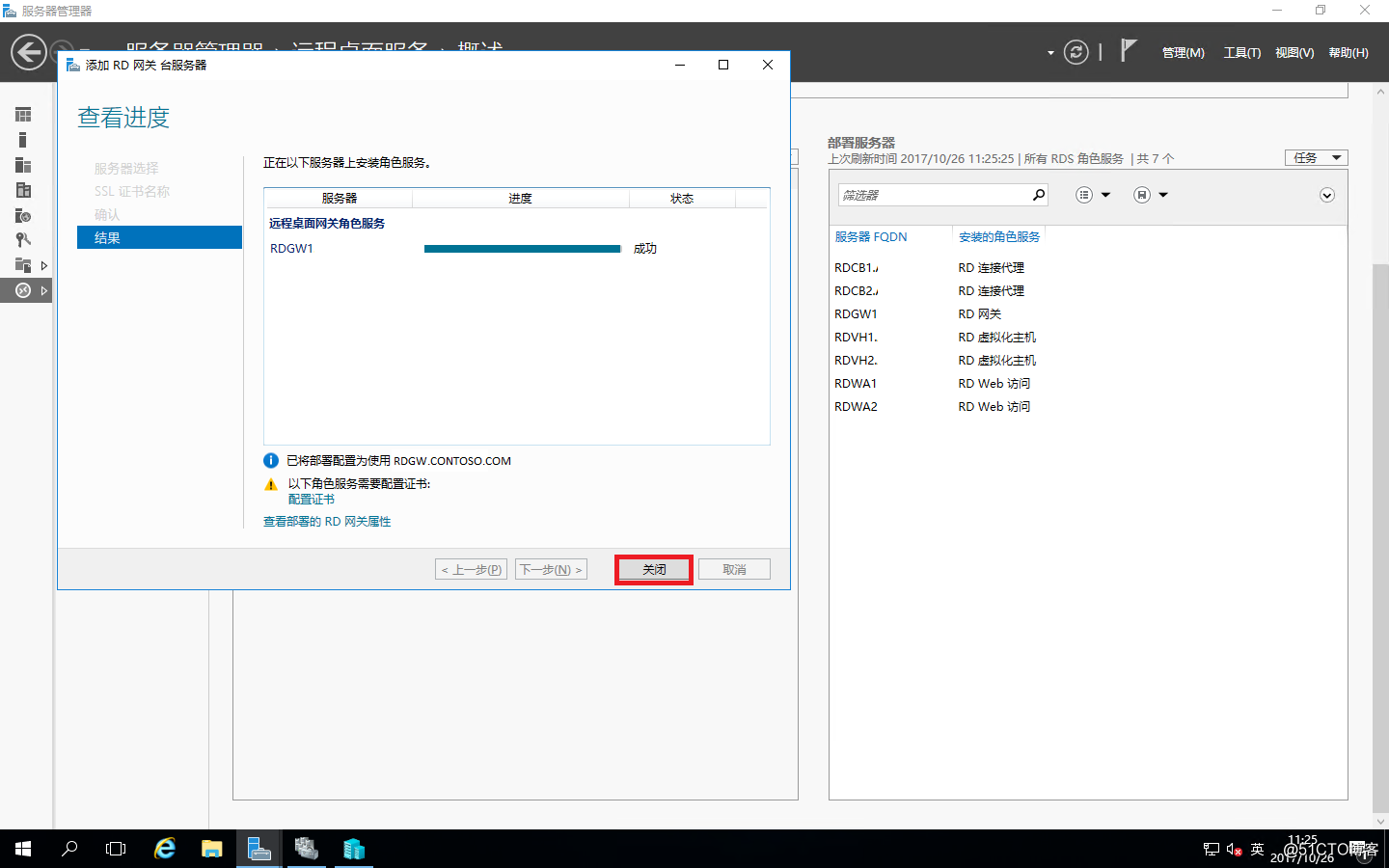The width and height of the screenshot is (1389, 868).
Task: Switch to Server Manager taskbar icon
Action: click(259, 849)
